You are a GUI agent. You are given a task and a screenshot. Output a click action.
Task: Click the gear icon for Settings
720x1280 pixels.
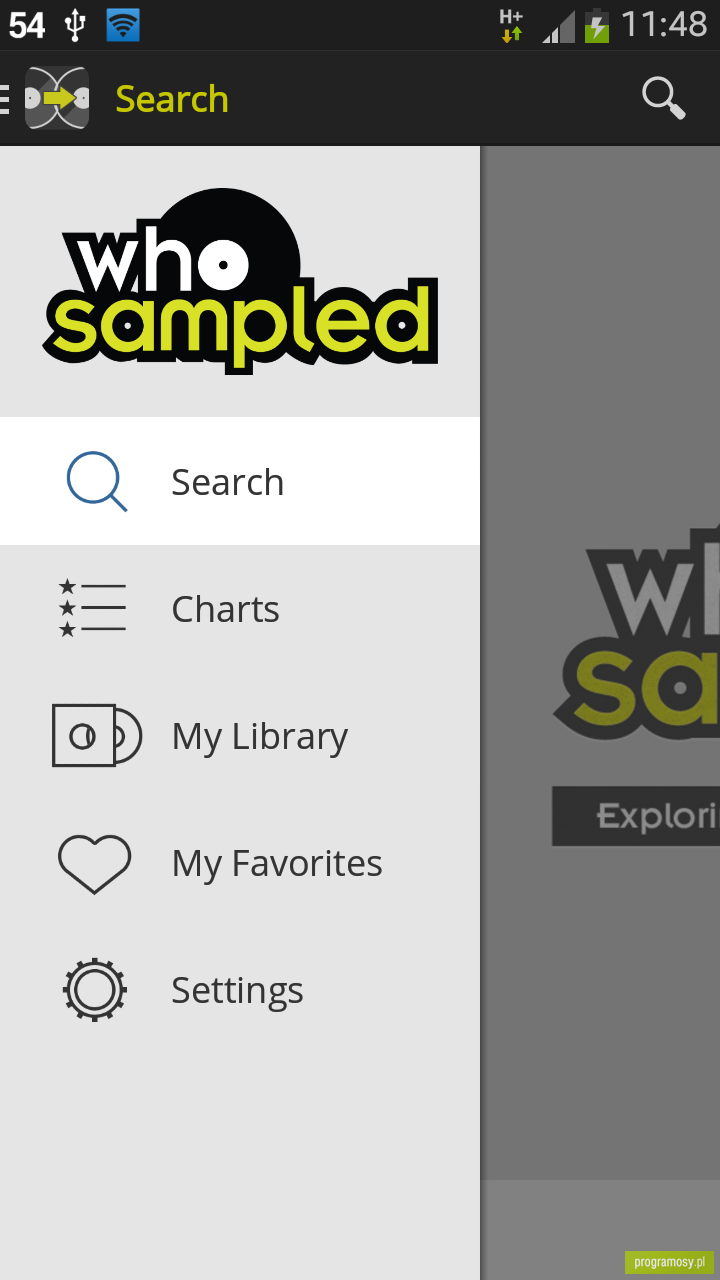click(x=95, y=990)
